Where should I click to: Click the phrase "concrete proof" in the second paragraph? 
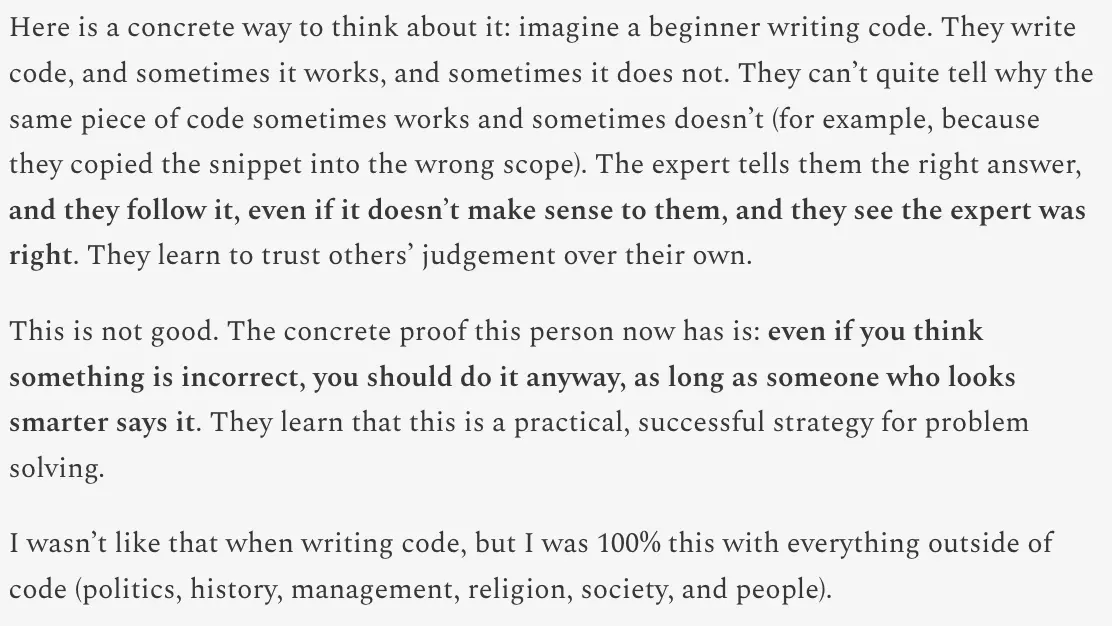tap(340, 332)
